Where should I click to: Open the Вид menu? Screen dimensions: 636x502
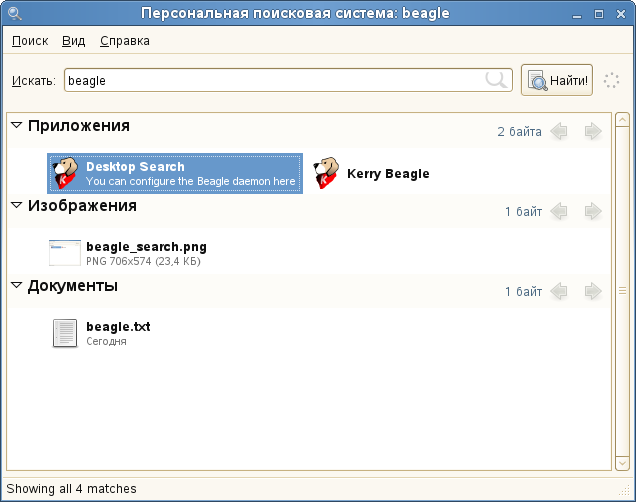(x=73, y=41)
